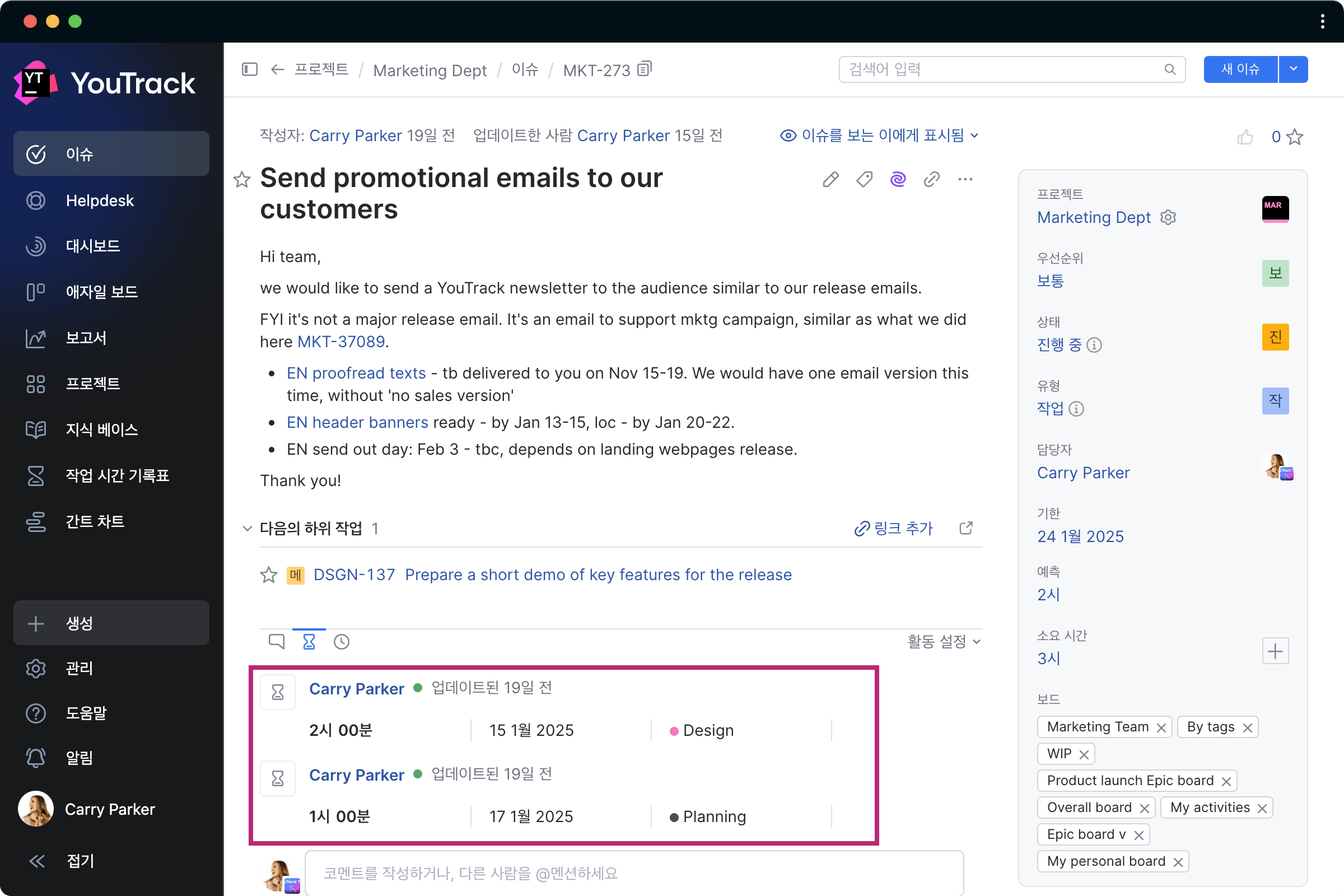Click the copy link icon by title
Screen dimensions: 1344x896
tap(931, 179)
